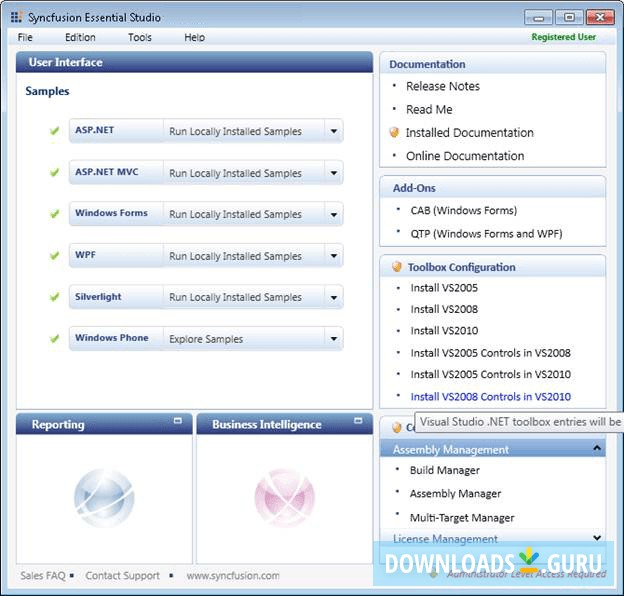Run locally installed ASP.NET MVC samples

[x=235, y=173]
